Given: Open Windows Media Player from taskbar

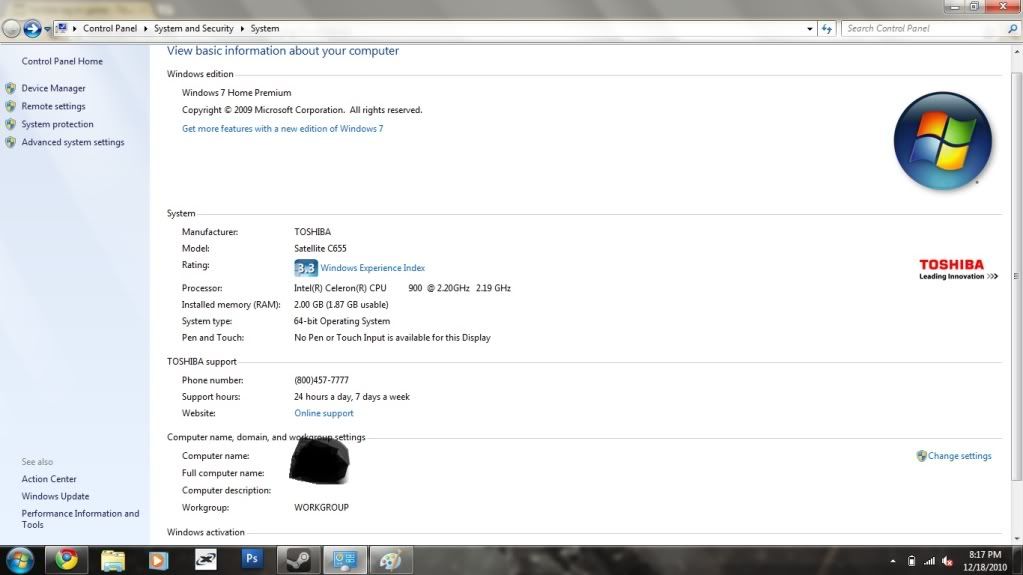Looking at the screenshot, I should 158,559.
